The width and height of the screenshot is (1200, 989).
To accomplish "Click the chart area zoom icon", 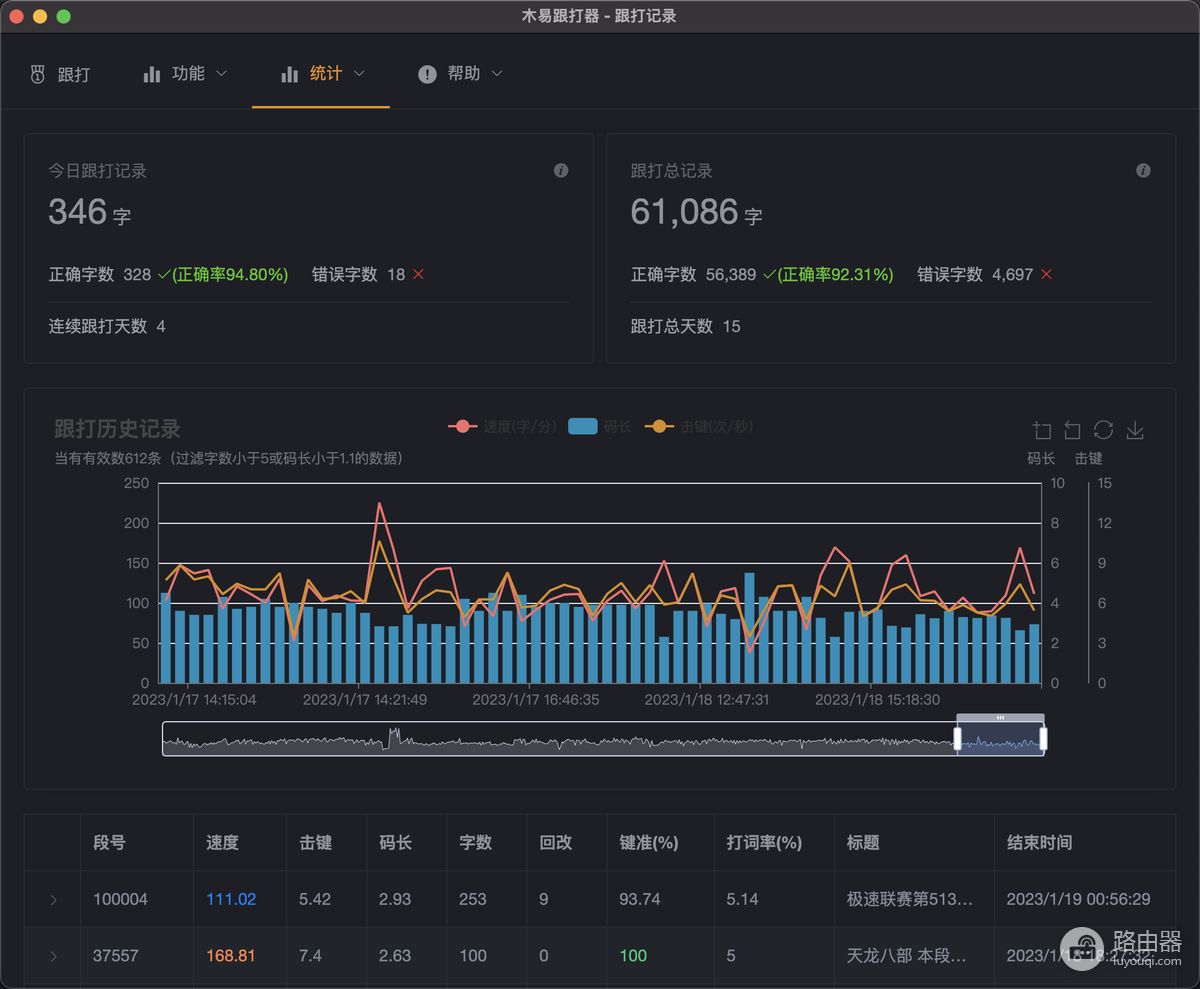I will (x=1042, y=430).
